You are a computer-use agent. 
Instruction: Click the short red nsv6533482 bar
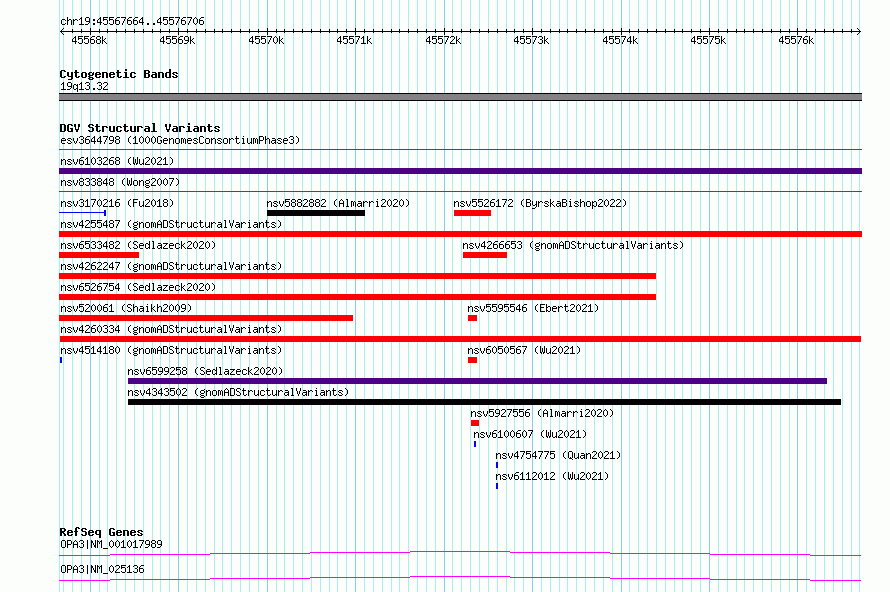point(99,255)
